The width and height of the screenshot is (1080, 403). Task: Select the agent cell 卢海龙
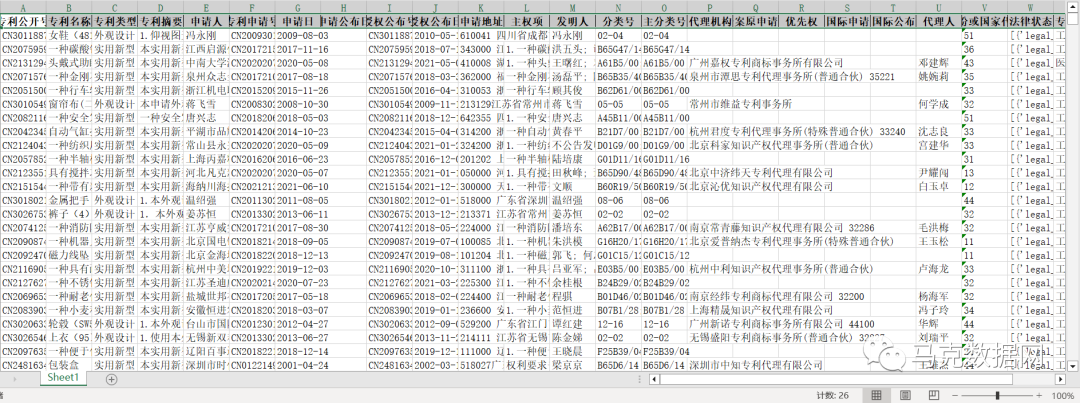(938, 269)
